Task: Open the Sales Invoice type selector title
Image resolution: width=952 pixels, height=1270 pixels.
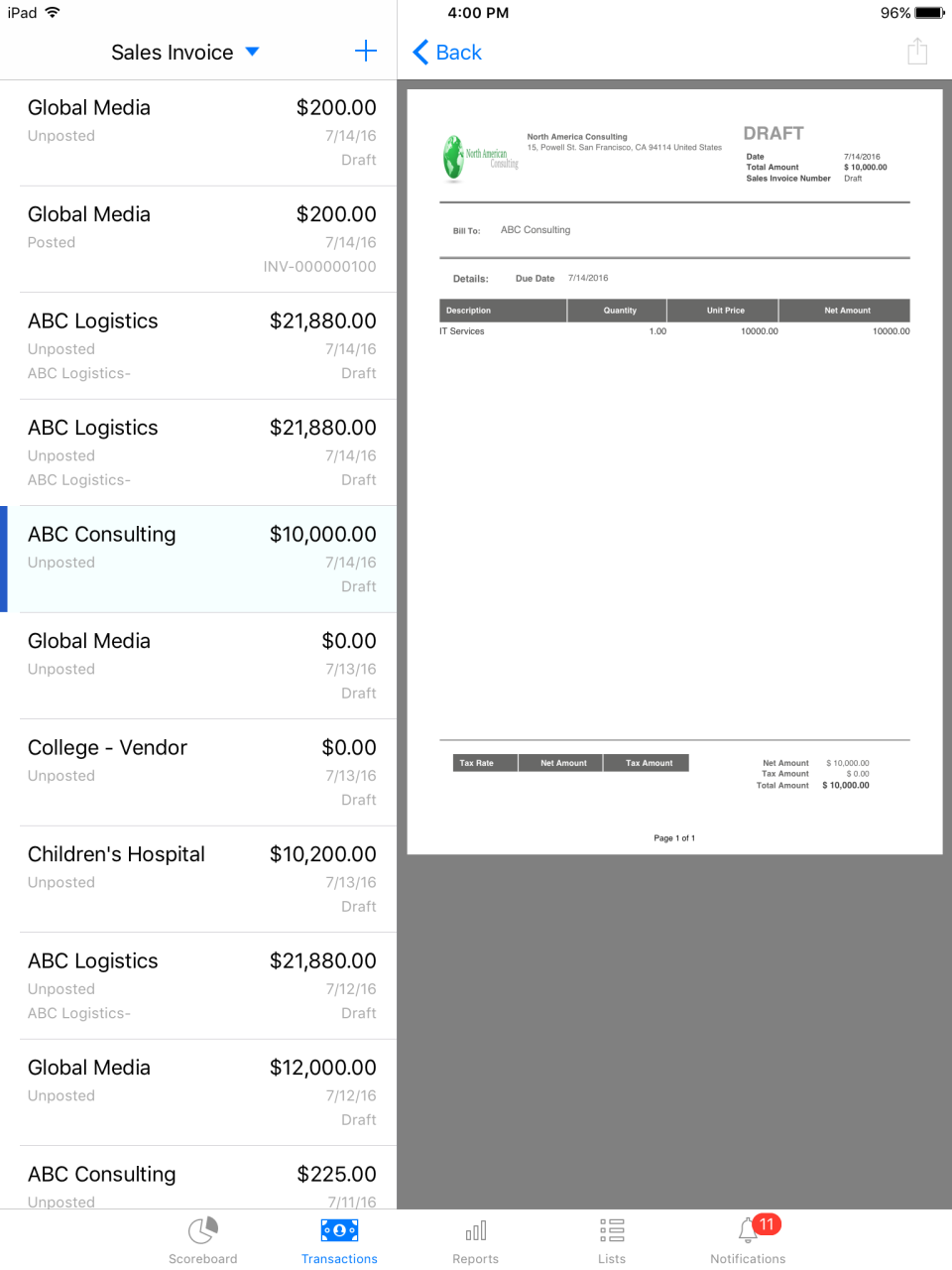Action: (173, 53)
